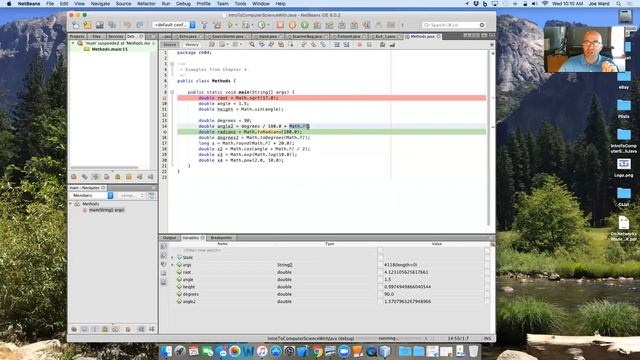Click the eBay folder on desktop
This screenshot has height=360, width=640.
tap(624, 80)
